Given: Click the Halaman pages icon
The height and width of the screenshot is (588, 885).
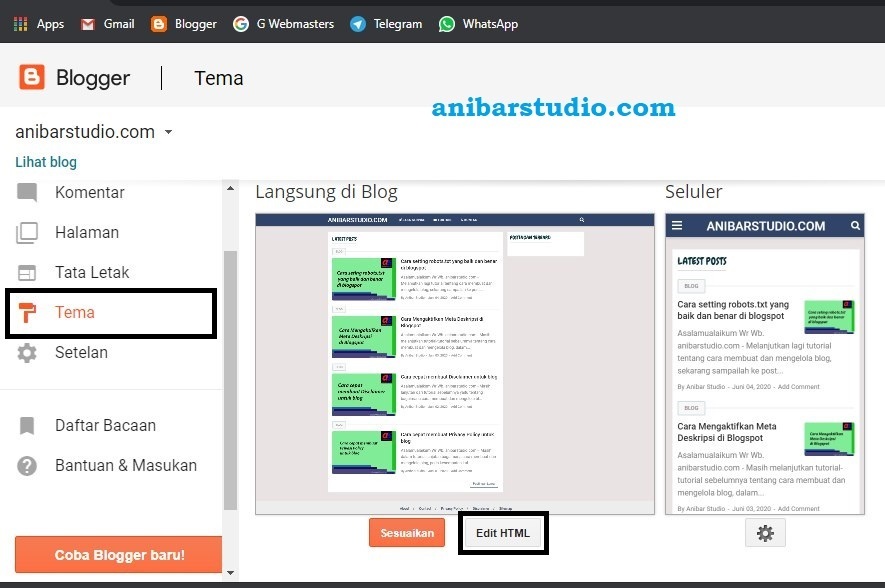Looking at the screenshot, I should click(x=27, y=232).
